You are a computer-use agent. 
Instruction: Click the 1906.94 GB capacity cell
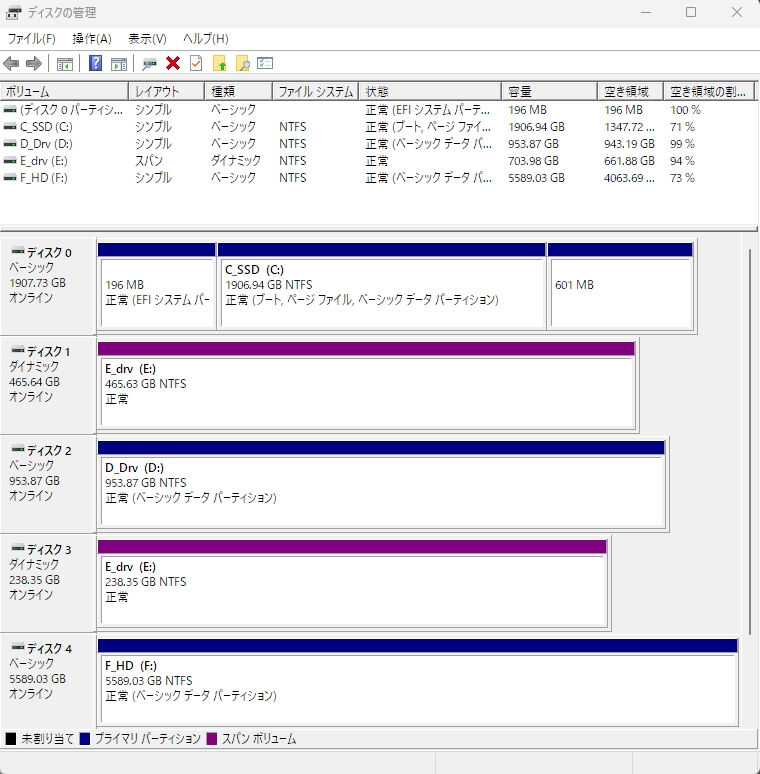536,127
